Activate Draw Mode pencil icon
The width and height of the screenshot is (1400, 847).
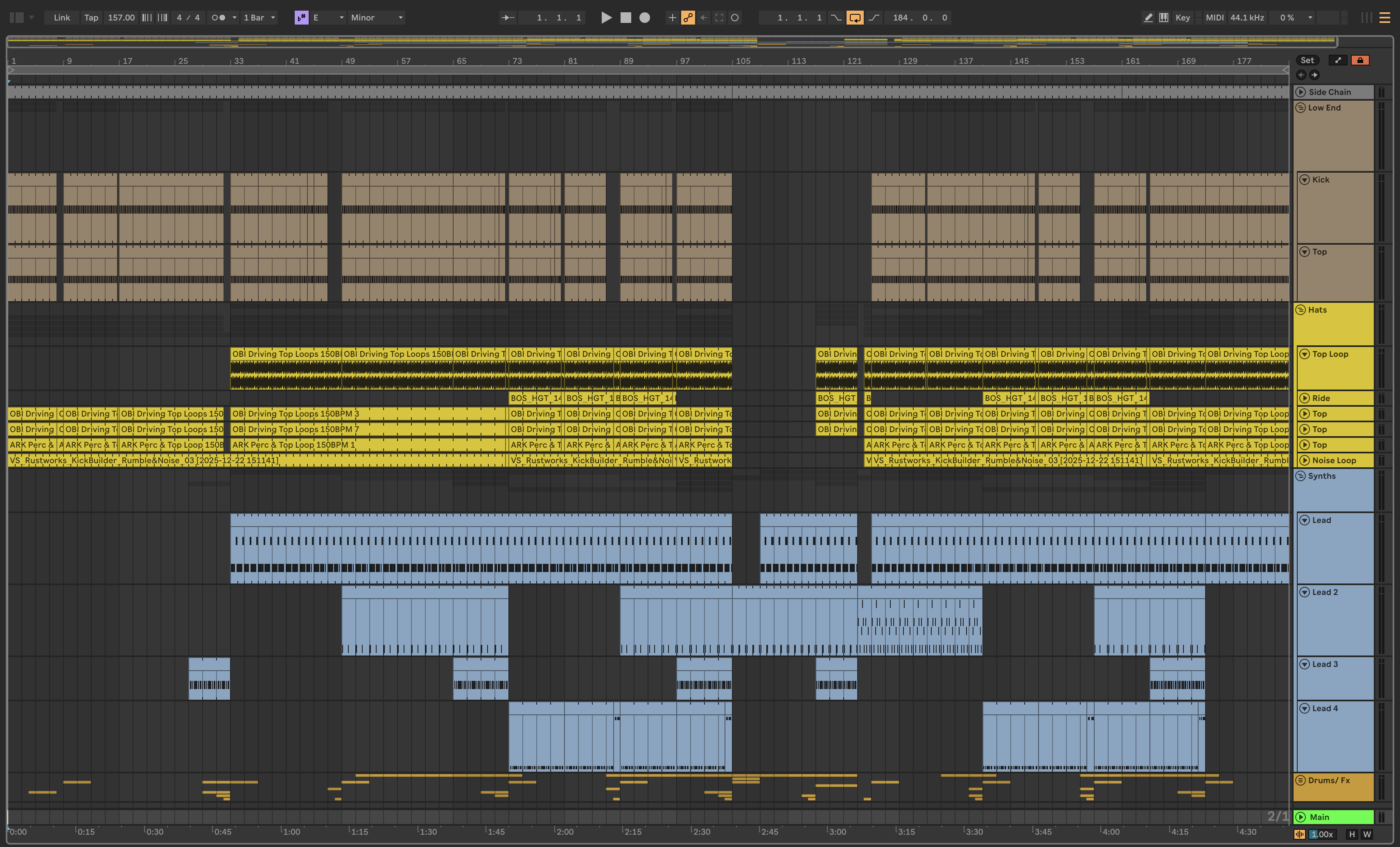point(1148,18)
